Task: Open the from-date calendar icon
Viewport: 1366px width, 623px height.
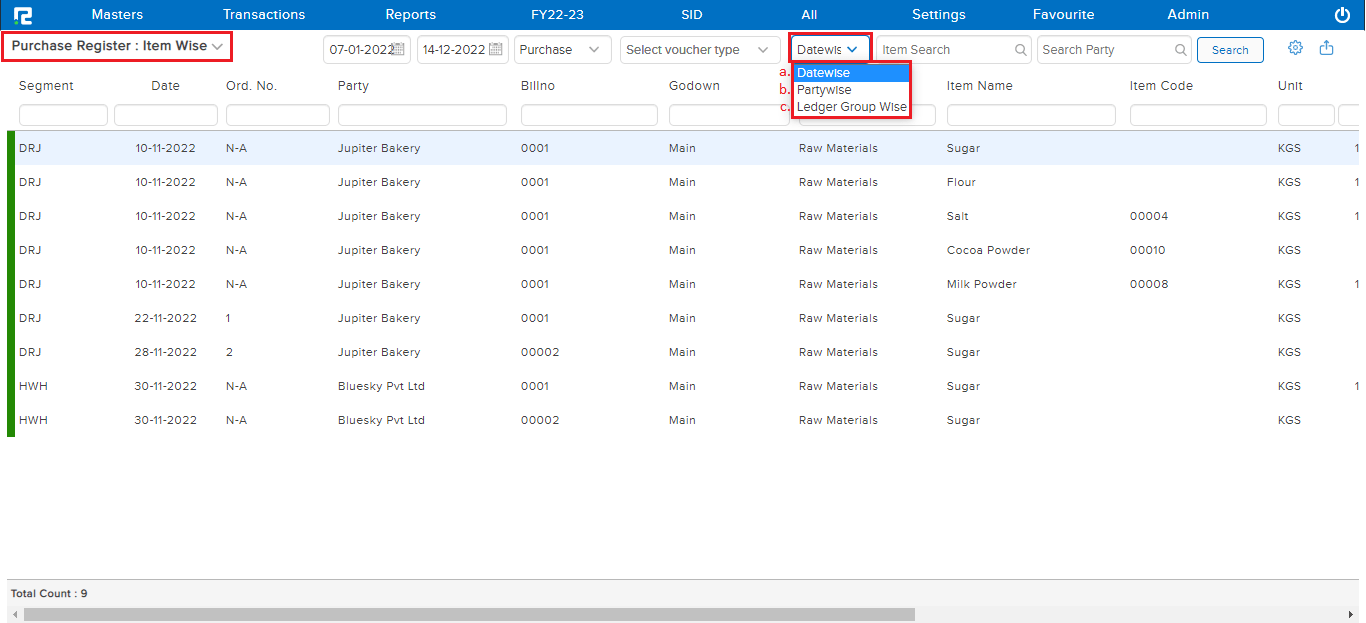Action: [399, 50]
